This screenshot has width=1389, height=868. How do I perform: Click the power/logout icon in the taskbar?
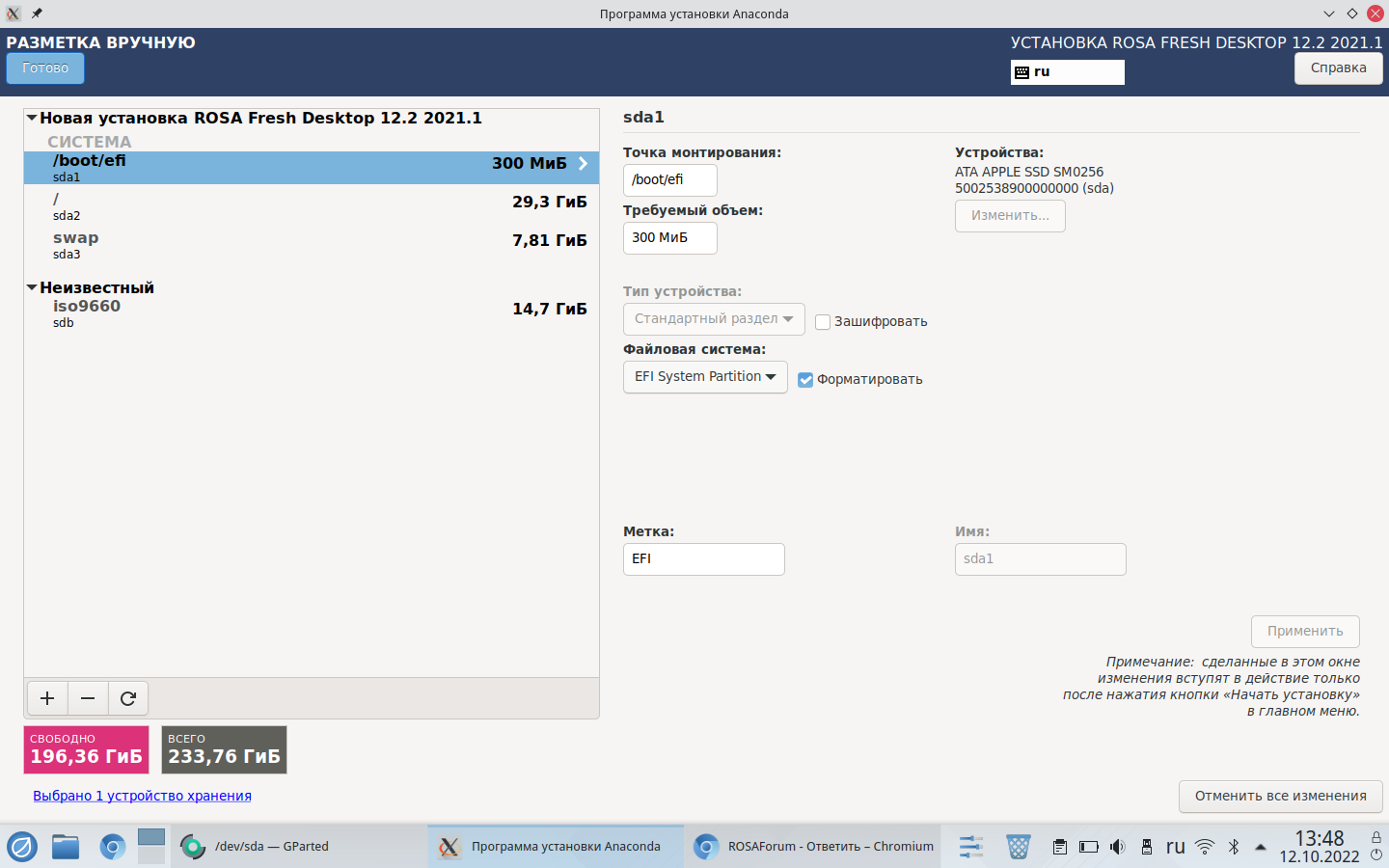pos(1376,855)
